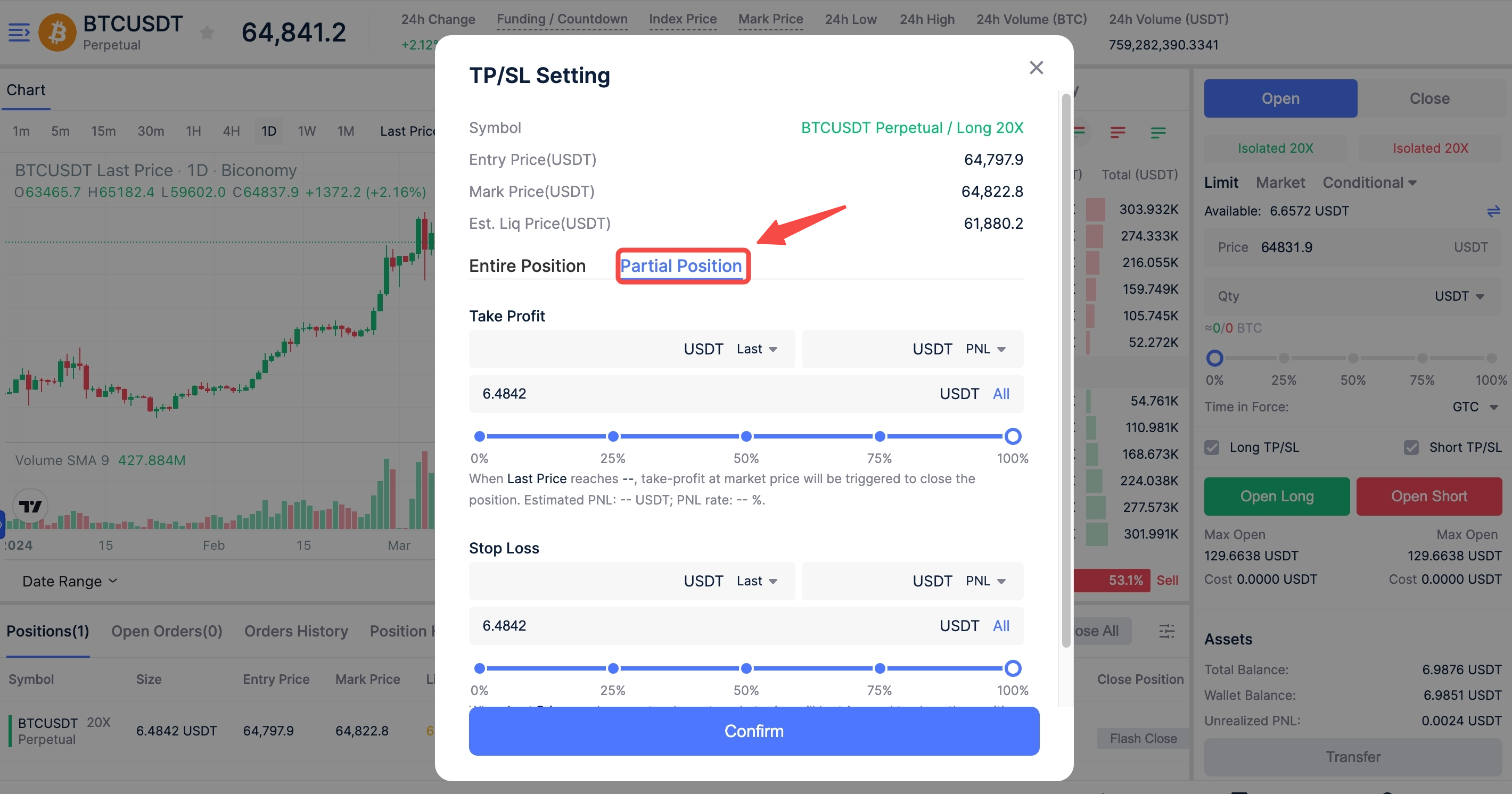Favorite BTCUSDT with the star icon
This screenshot has width=1512, height=794.
pyautogui.click(x=207, y=32)
